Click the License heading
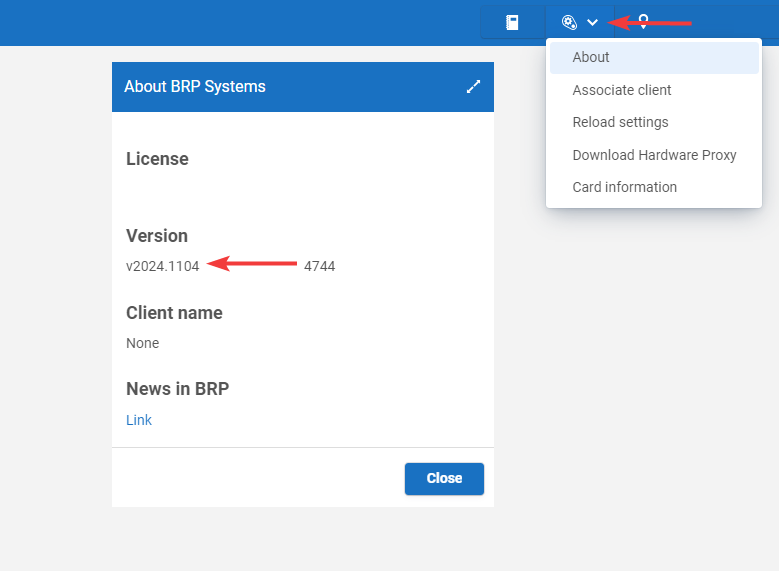 pos(157,159)
